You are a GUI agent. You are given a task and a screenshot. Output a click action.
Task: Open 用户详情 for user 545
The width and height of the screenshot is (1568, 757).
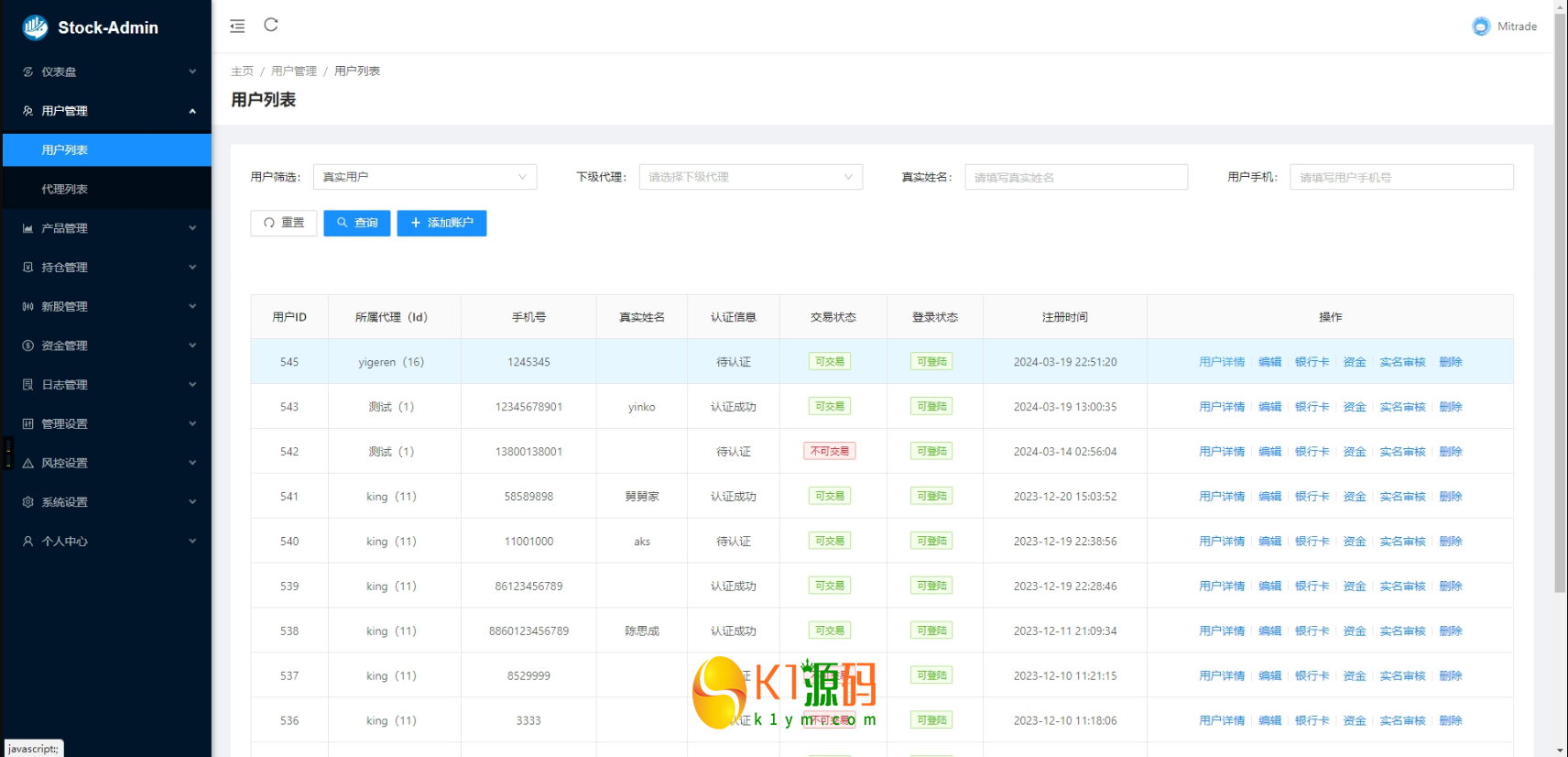(x=1222, y=362)
